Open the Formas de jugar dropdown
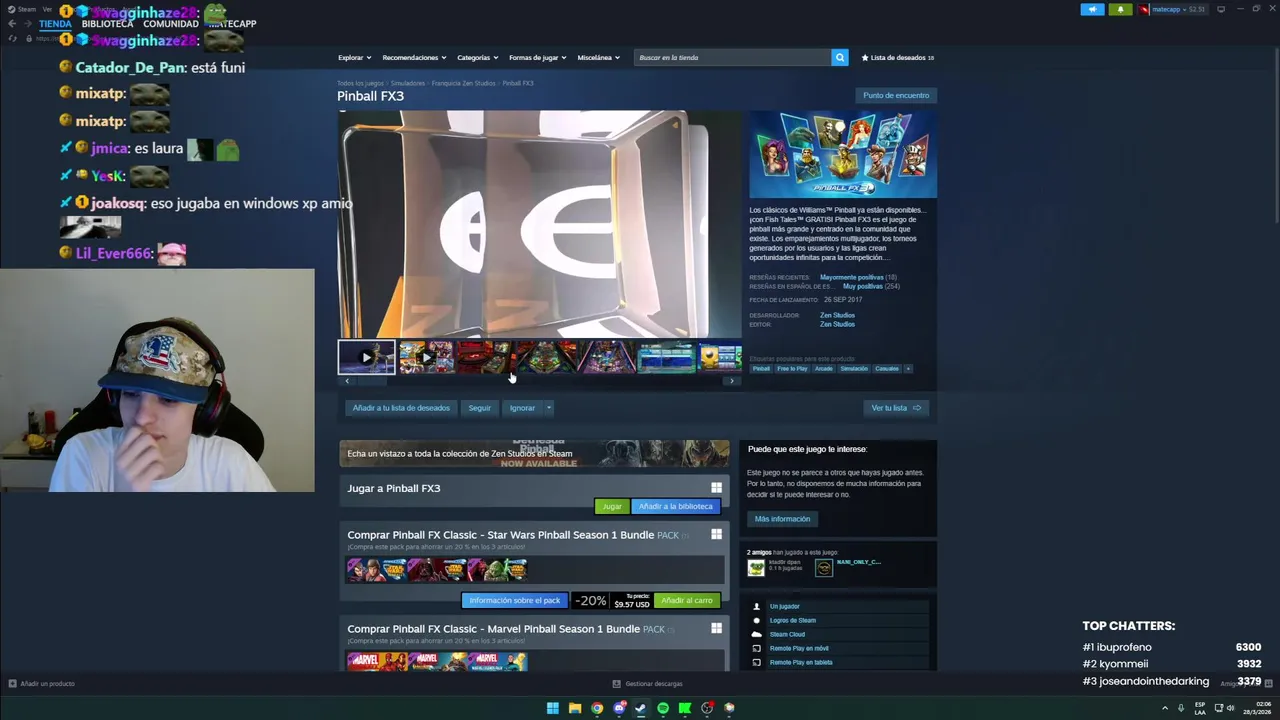This screenshot has width=1280, height=720. point(538,58)
